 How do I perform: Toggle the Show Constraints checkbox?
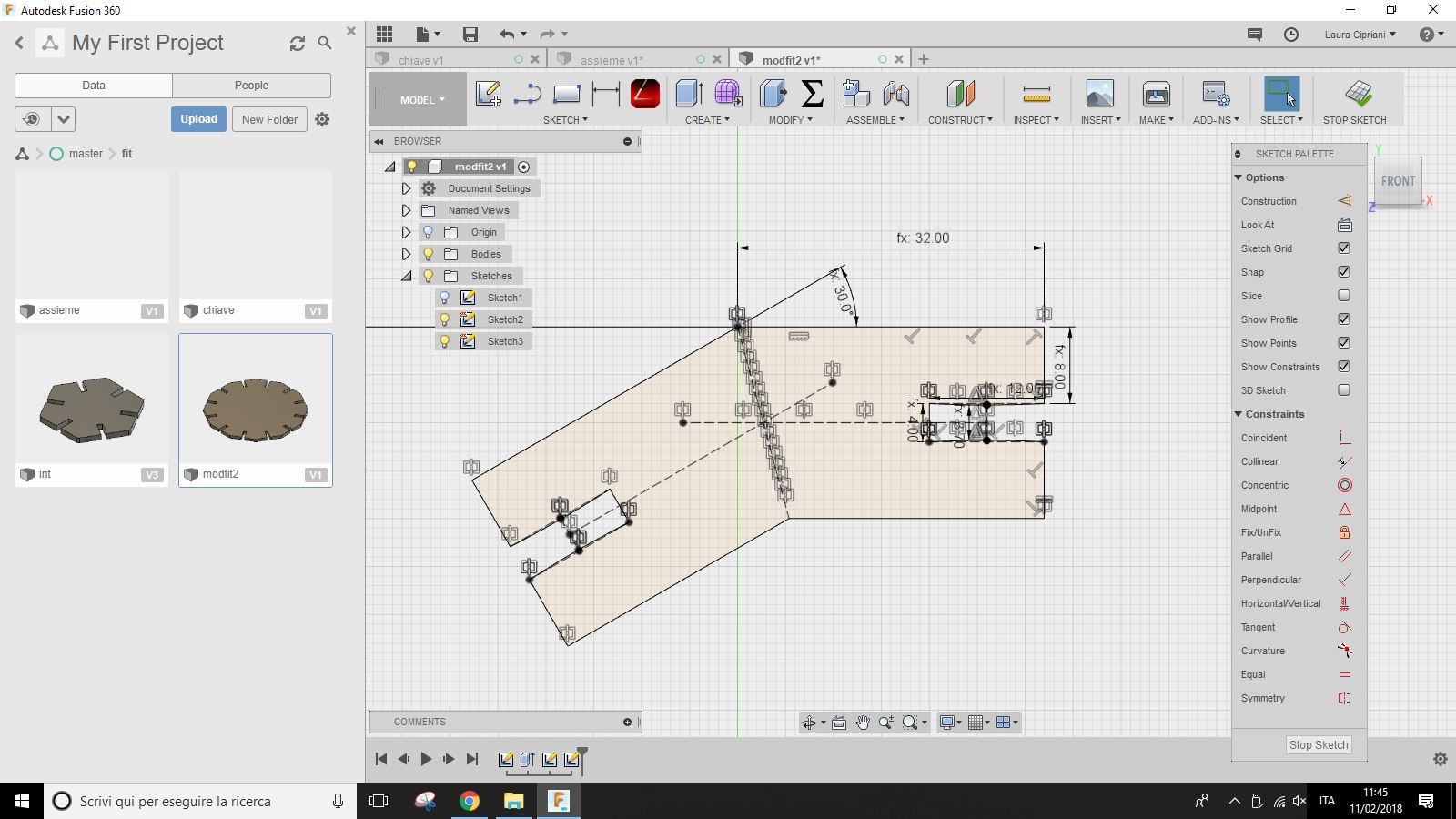(1344, 367)
